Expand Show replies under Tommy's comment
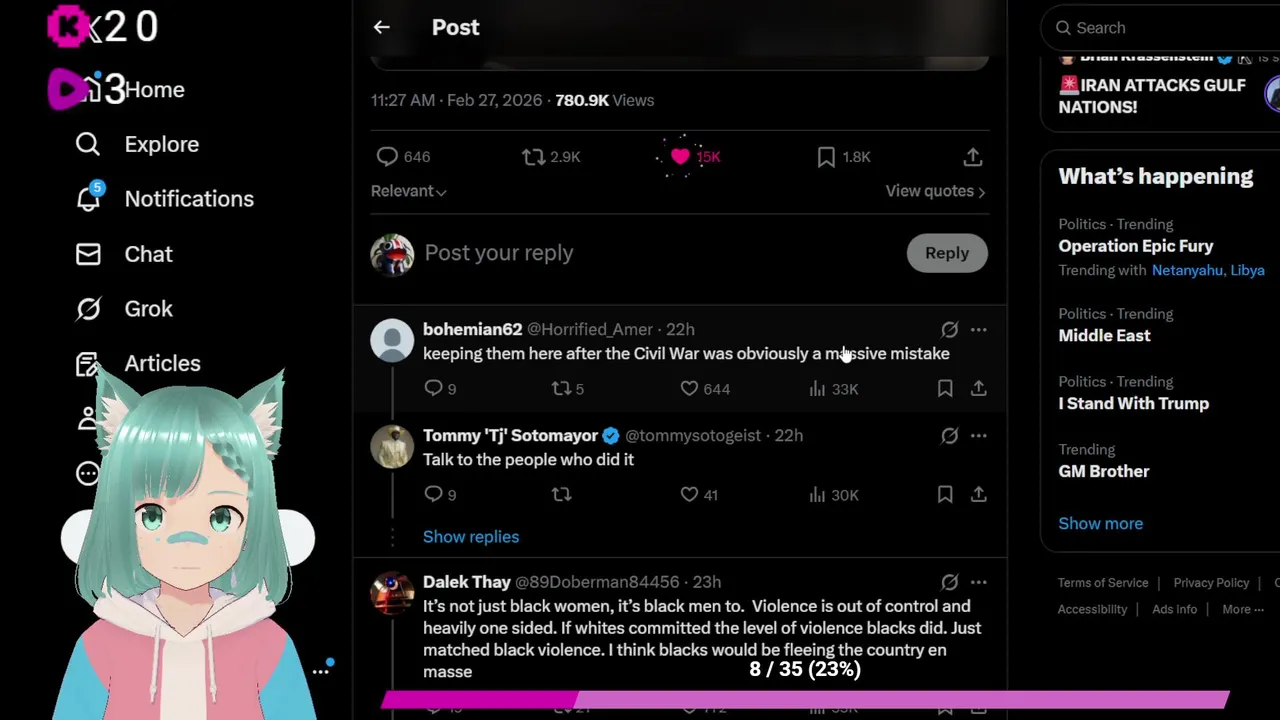The image size is (1280, 720). click(471, 537)
